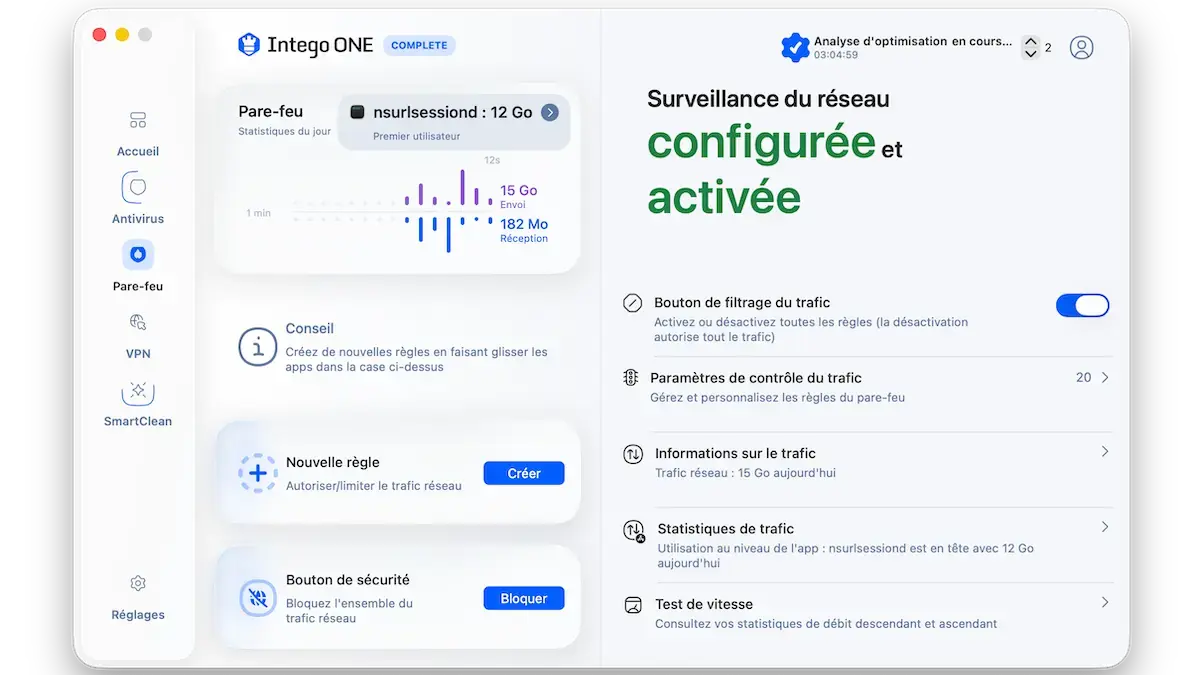
Task: Click the Nouvelle règle heading
Action: [333, 462]
